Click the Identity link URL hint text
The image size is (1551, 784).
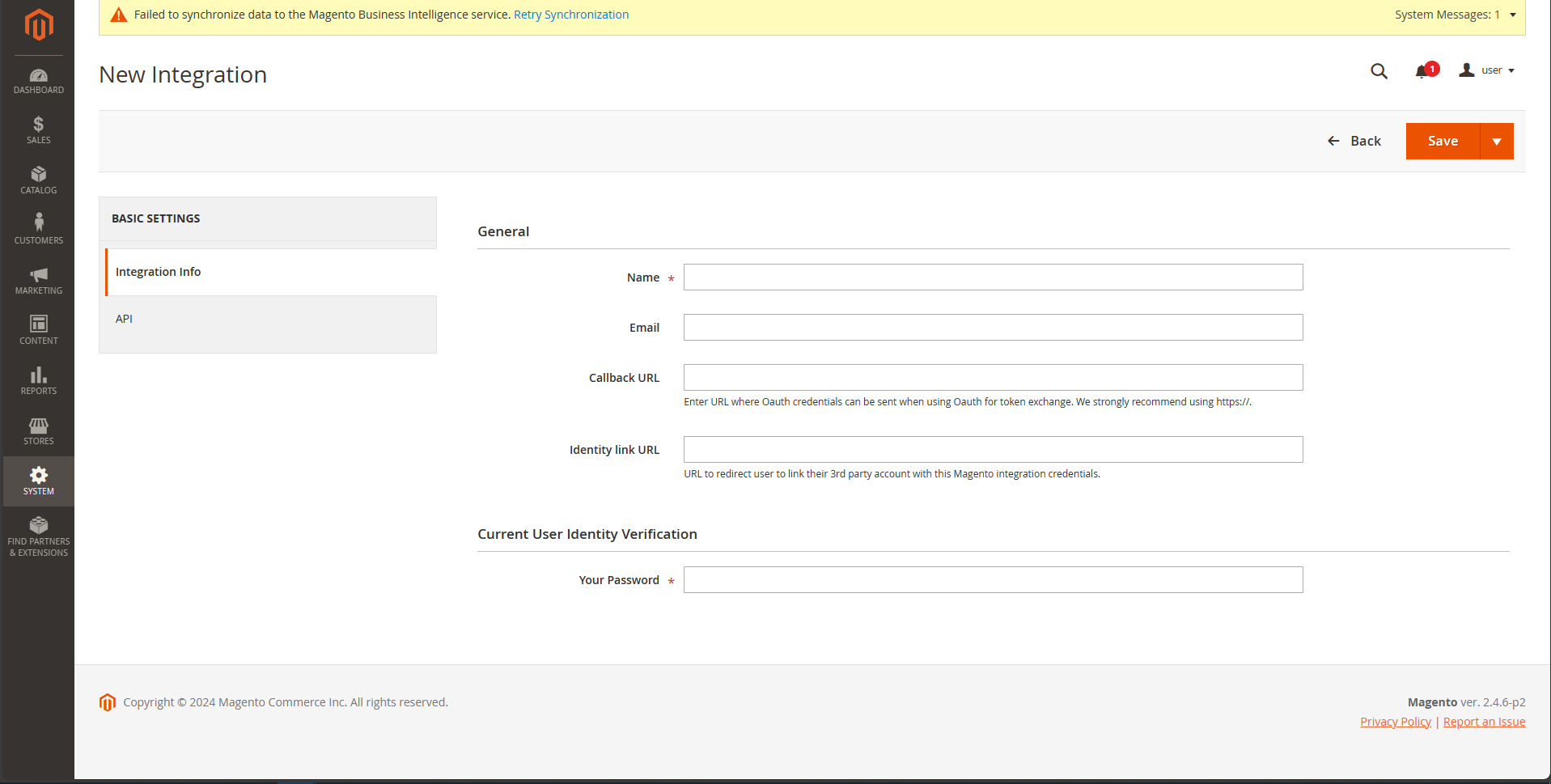point(892,474)
